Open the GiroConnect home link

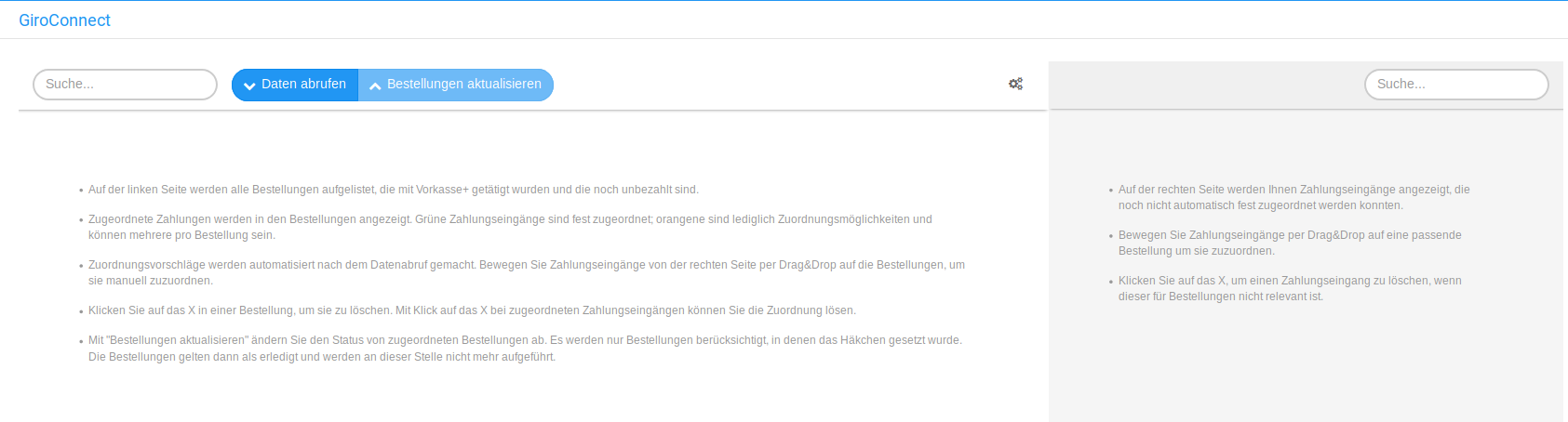pos(64,20)
